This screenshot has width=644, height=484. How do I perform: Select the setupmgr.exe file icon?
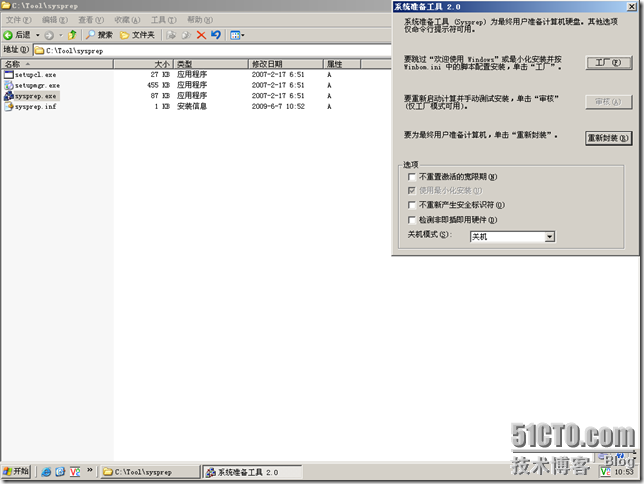coord(9,85)
